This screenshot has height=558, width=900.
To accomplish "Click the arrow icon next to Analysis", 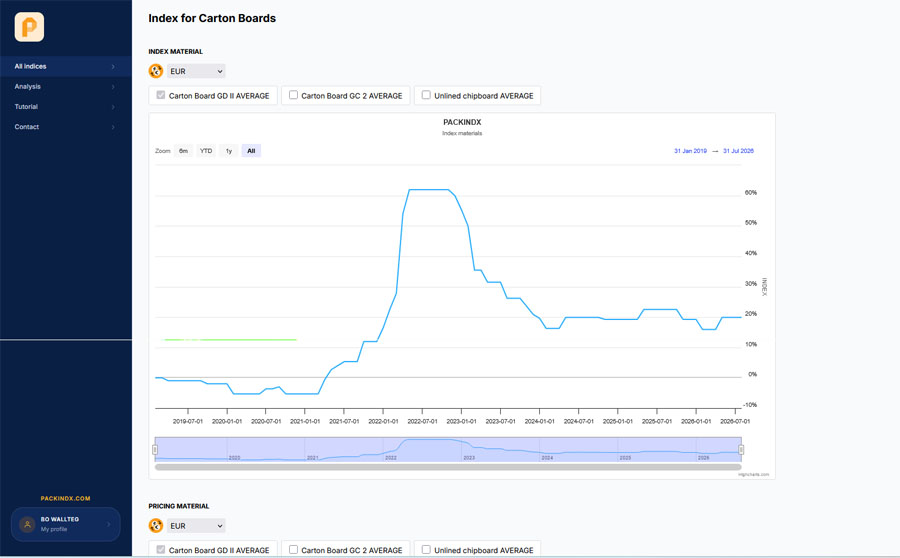I will pyautogui.click(x=113, y=87).
